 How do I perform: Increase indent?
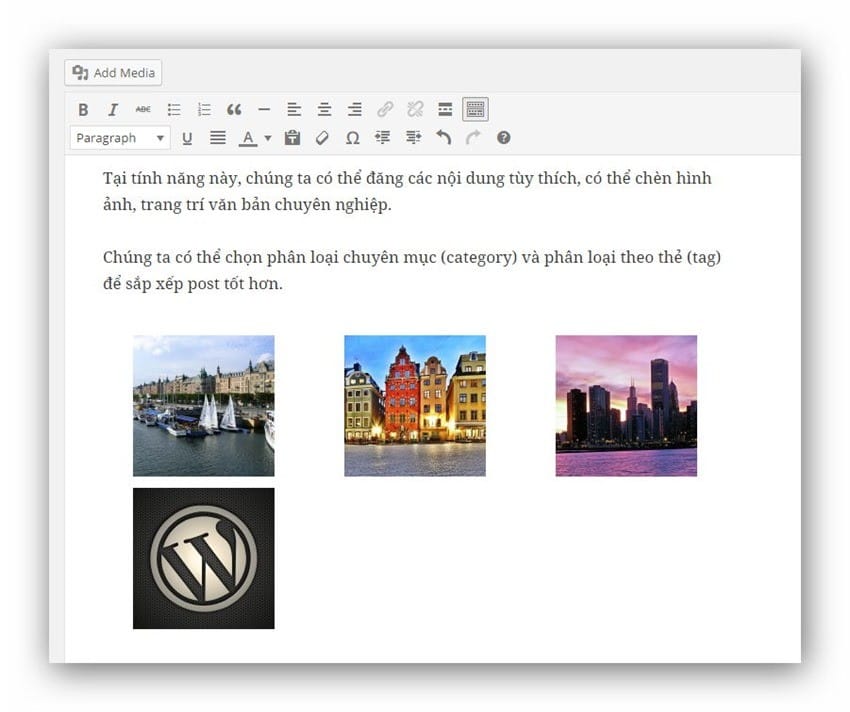tap(413, 138)
